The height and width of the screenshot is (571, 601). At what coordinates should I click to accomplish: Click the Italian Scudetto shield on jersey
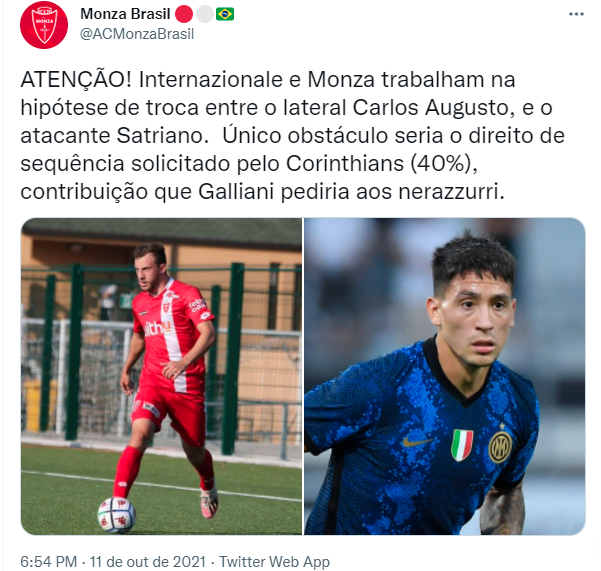coord(462,445)
